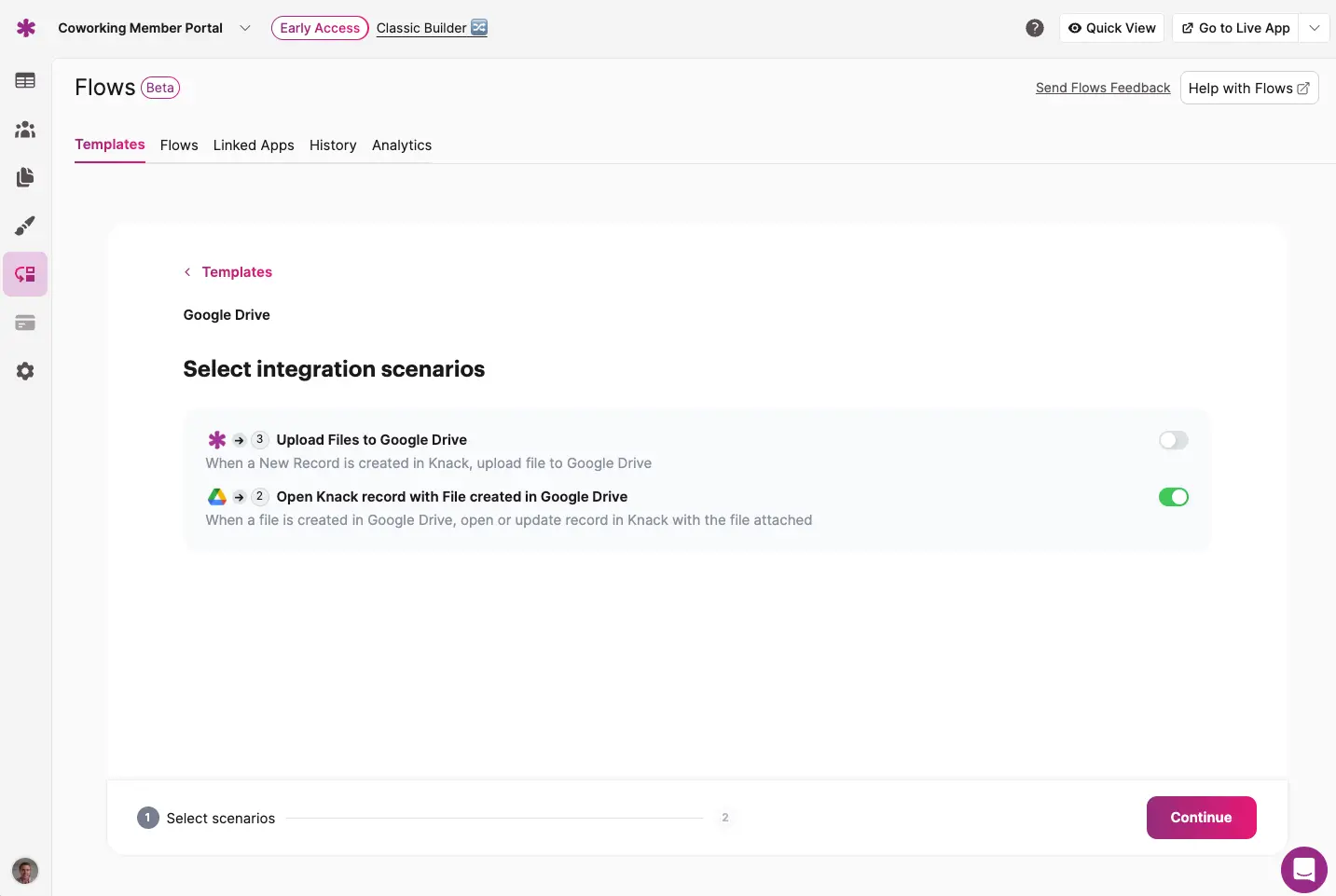This screenshot has width=1336, height=896.
Task: Open the Data tables sidebar icon
Action: pos(25,81)
